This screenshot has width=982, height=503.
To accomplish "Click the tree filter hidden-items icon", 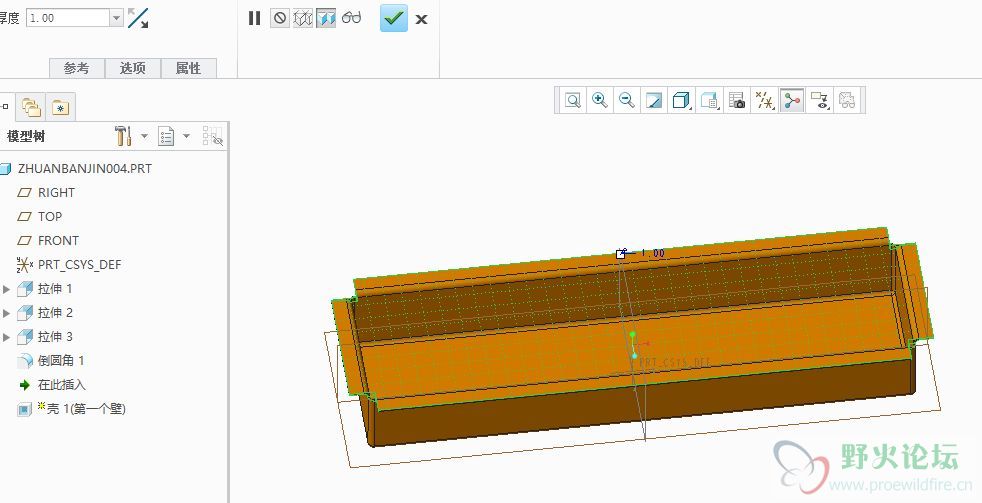I will pyautogui.click(x=213, y=136).
